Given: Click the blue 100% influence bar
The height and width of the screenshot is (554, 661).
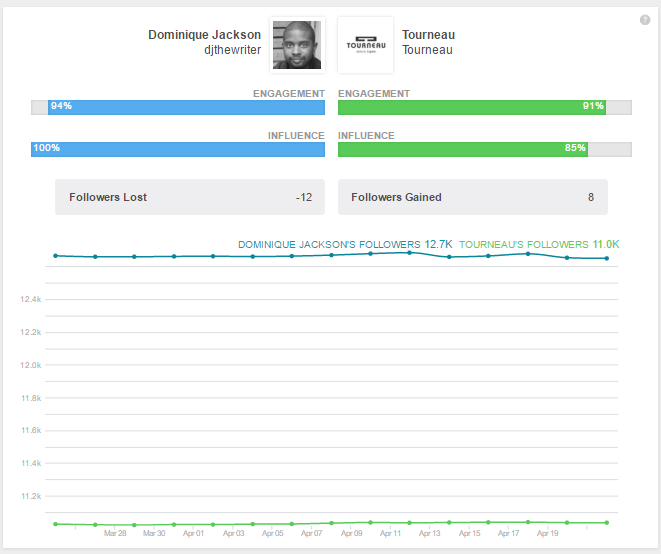Looking at the screenshot, I should pos(178,149).
